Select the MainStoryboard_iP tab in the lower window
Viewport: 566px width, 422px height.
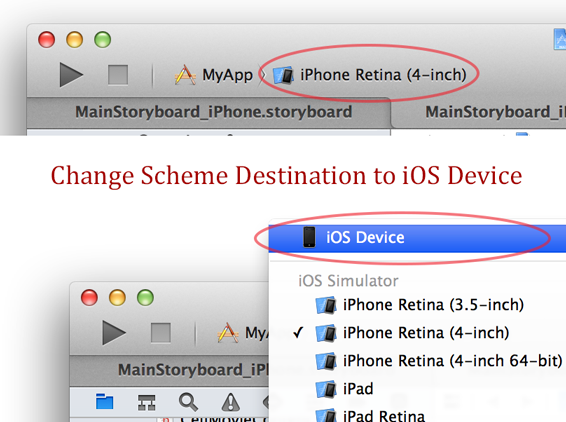tap(169, 370)
